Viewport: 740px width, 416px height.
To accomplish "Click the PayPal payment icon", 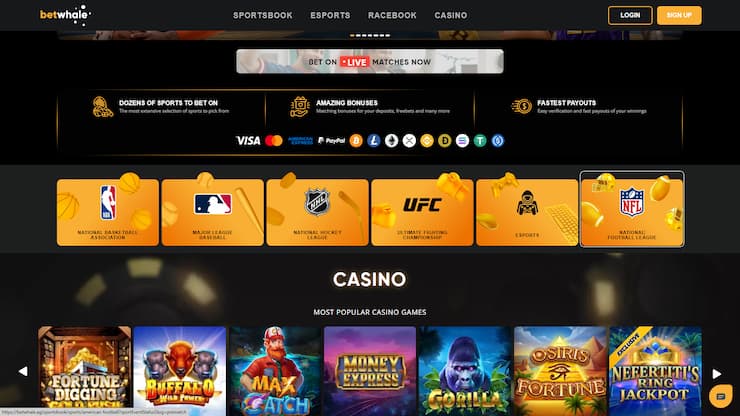I will 331,141.
